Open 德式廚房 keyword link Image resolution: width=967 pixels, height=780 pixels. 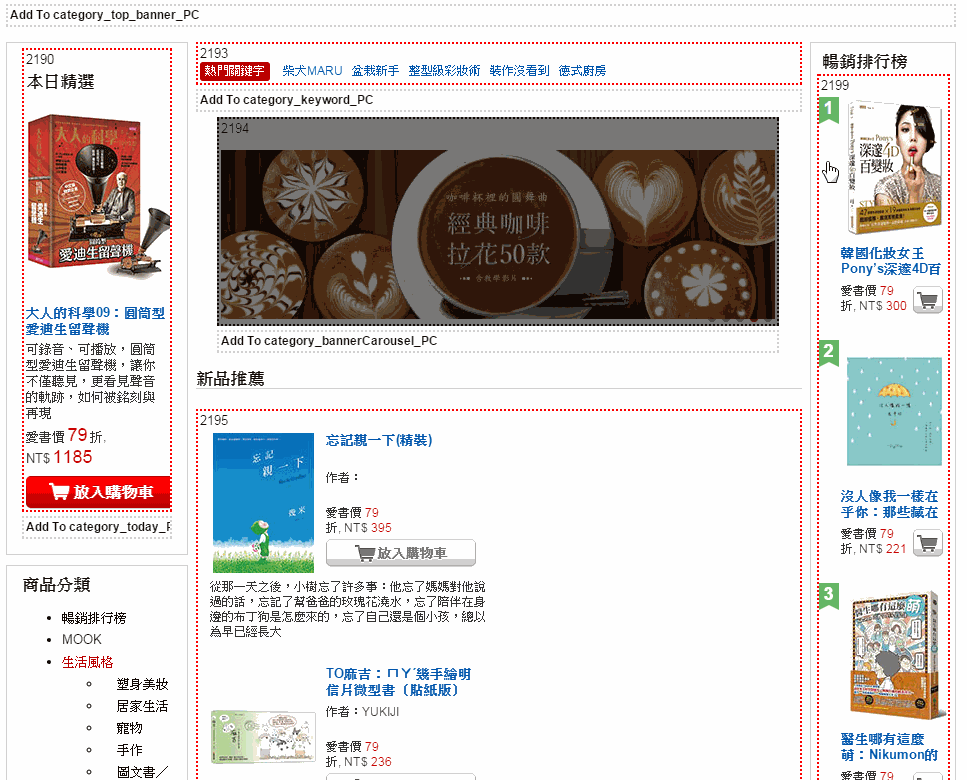click(582, 71)
